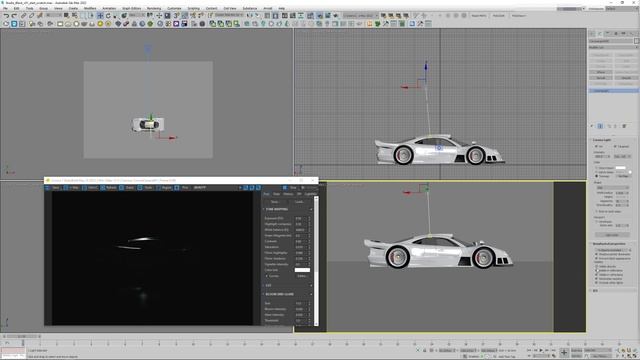Activate the Select and Move tool
This screenshot has width=640, height=360.
pyautogui.click(x=100, y=16)
